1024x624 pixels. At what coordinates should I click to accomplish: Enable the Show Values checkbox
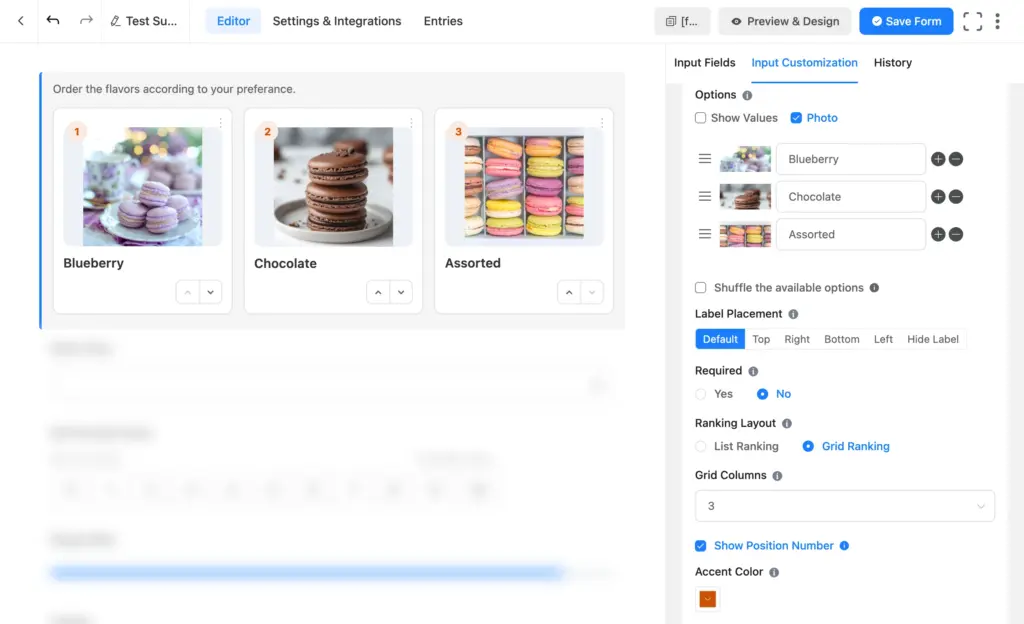[701, 117]
